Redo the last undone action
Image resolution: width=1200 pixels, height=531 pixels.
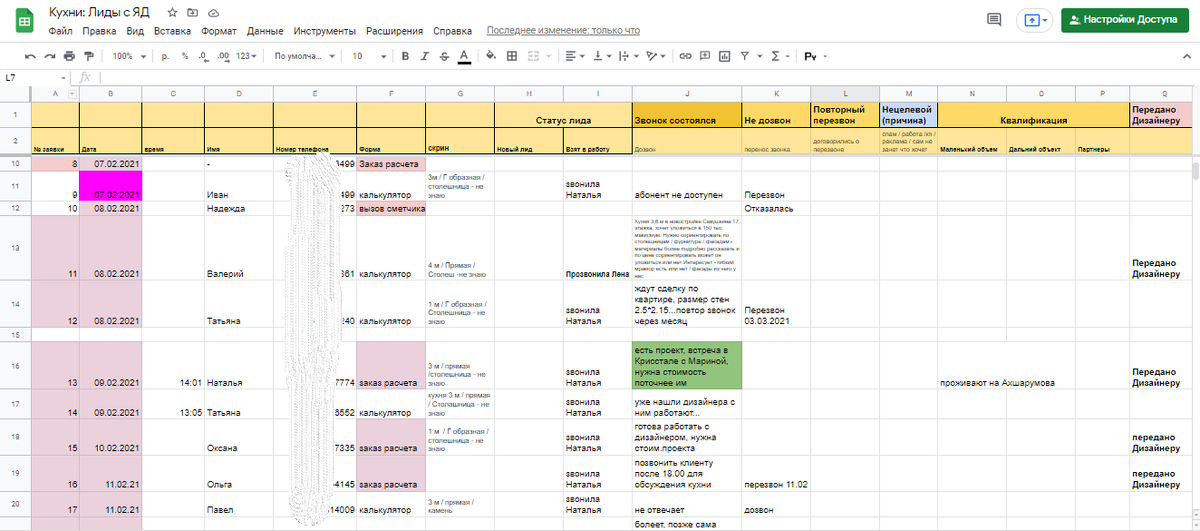tap(50, 56)
